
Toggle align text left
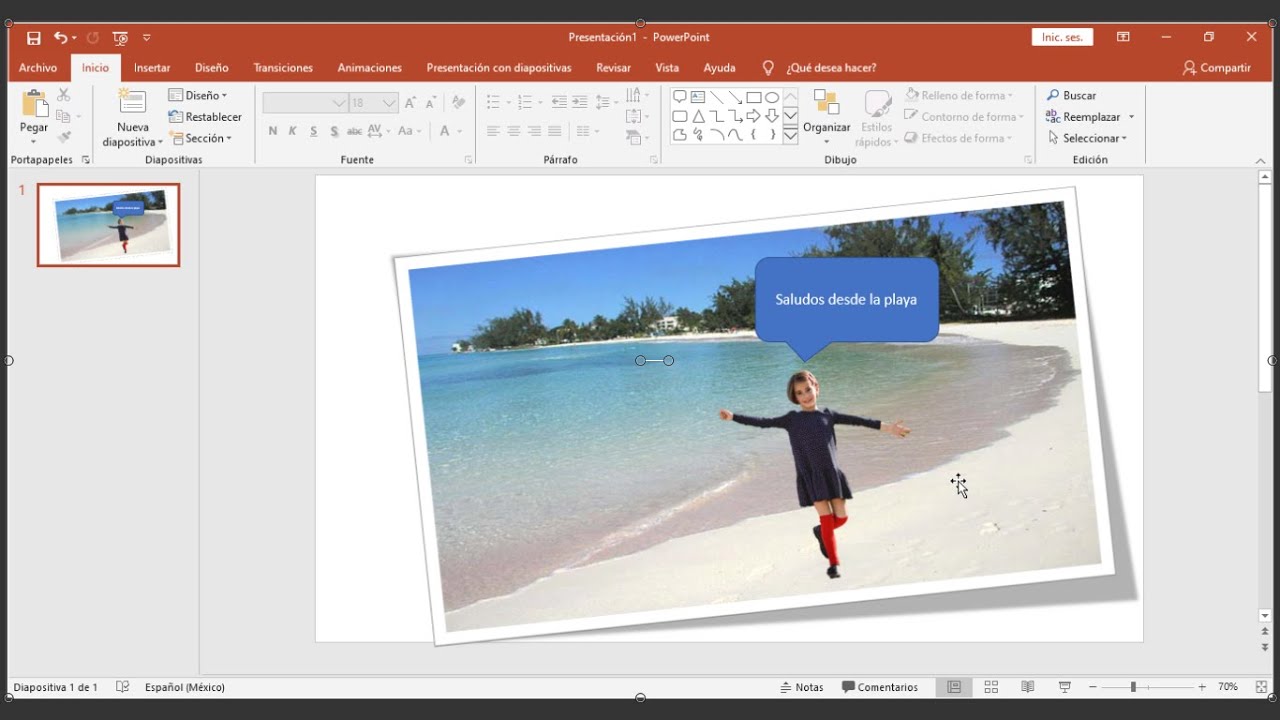pos(493,131)
